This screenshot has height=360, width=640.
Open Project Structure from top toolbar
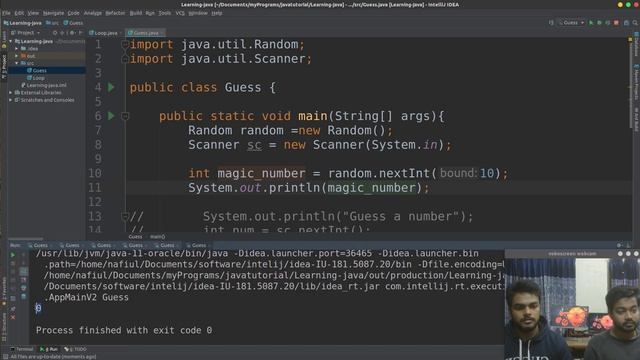[x=626, y=23]
